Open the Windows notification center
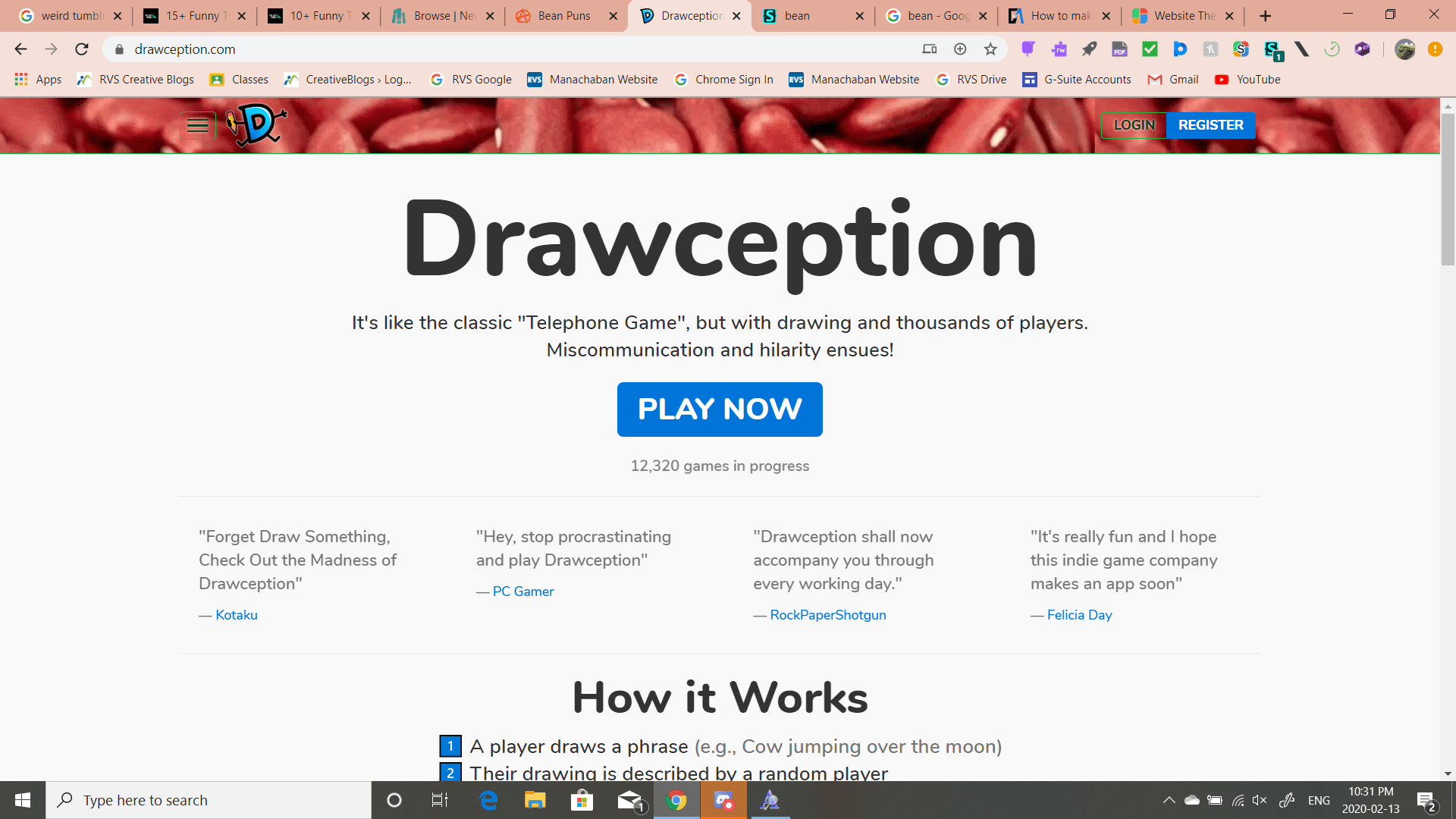 (x=1426, y=801)
